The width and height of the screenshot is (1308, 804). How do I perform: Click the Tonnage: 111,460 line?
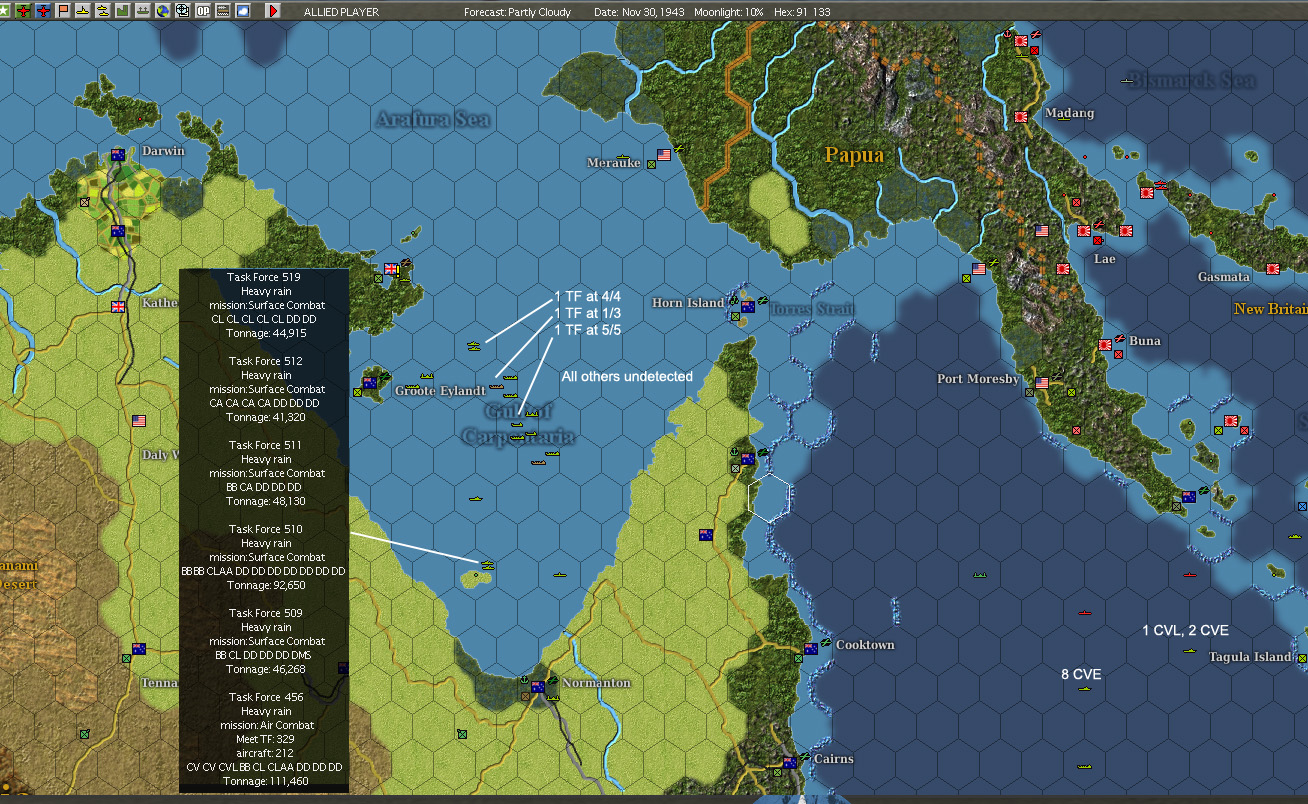point(264,781)
